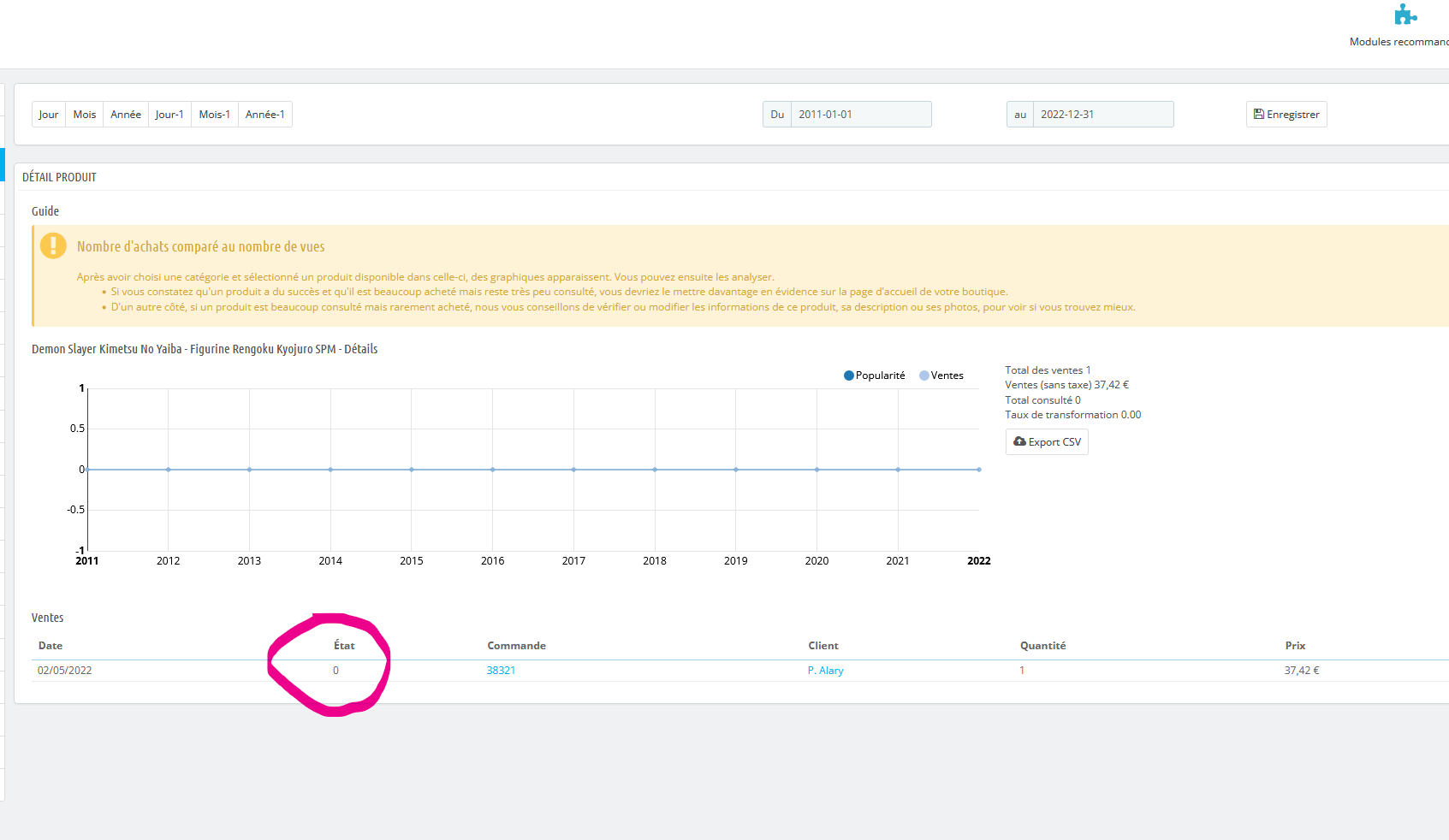Click the Demon Slayer product title
1449x840 pixels.
(205, 349)
